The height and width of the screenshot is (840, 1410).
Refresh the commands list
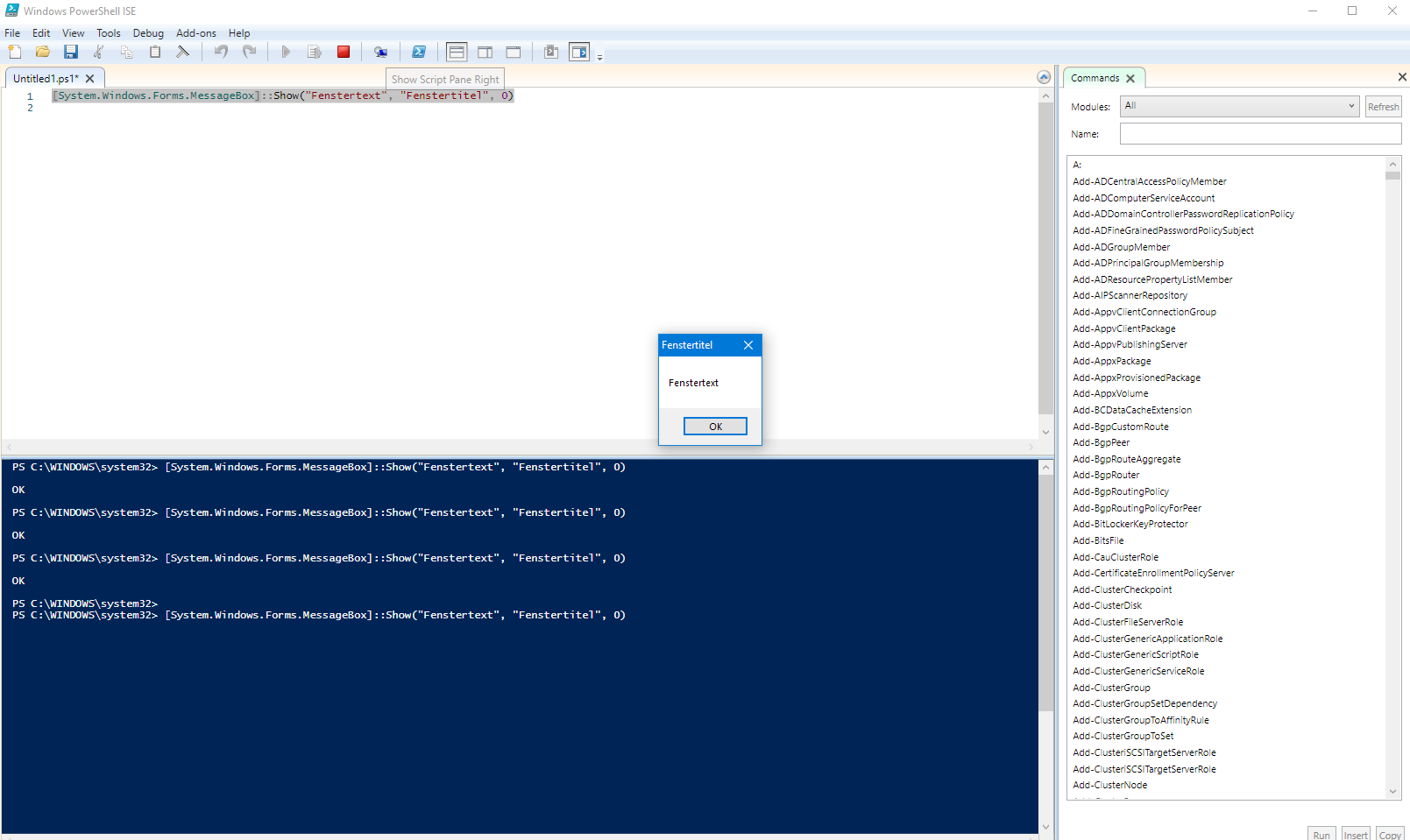point(1383,107)
